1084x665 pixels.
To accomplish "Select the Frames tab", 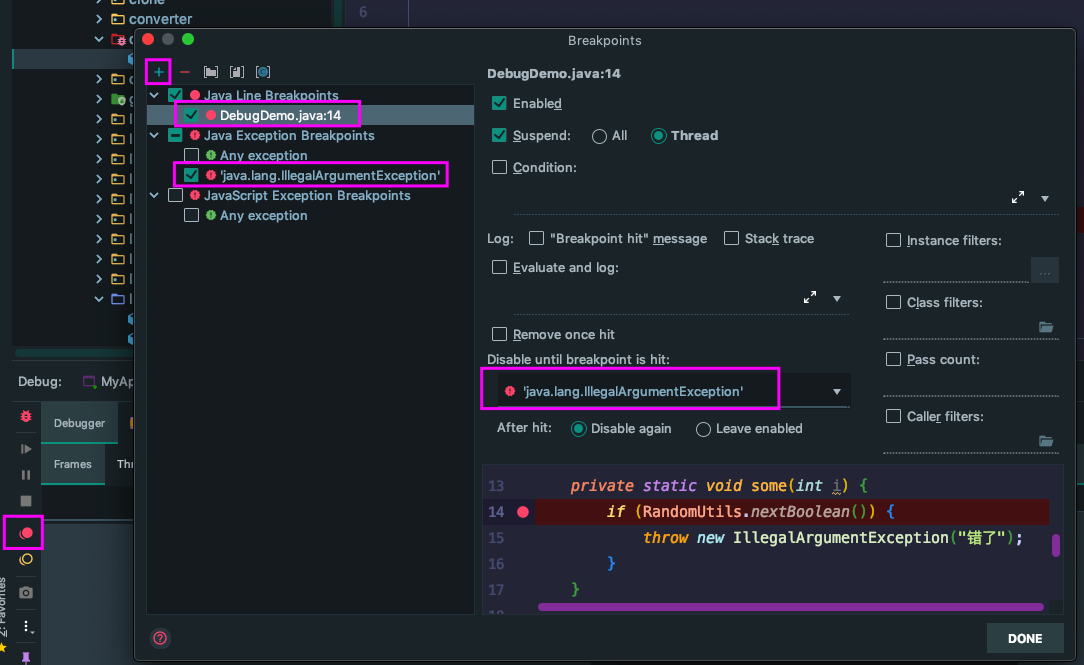I will point(73,464).
